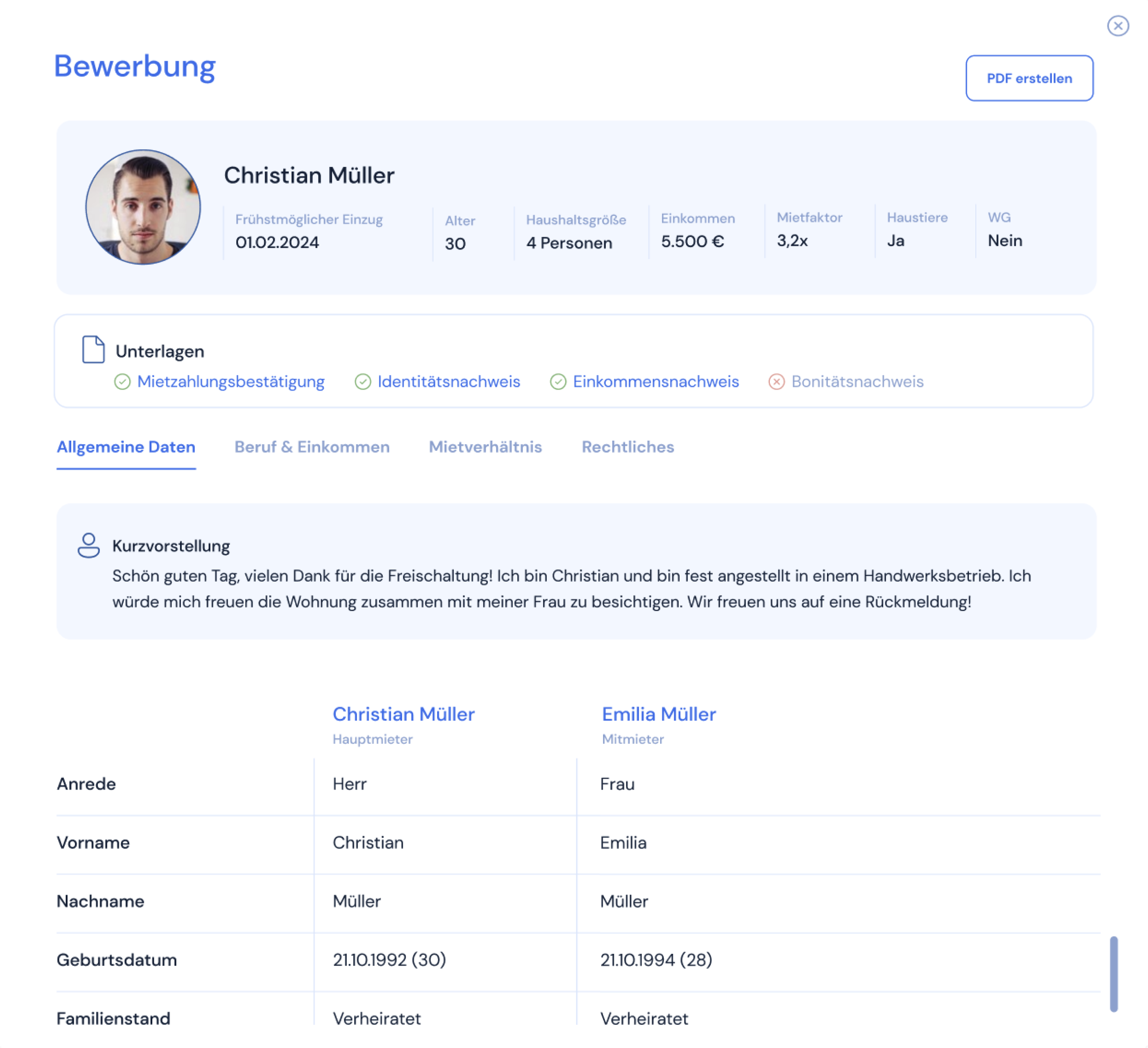Click the red X icon beside Bonitätsnachweis
Viewport: 1148px width, 1048px height.
click(776, 381)
